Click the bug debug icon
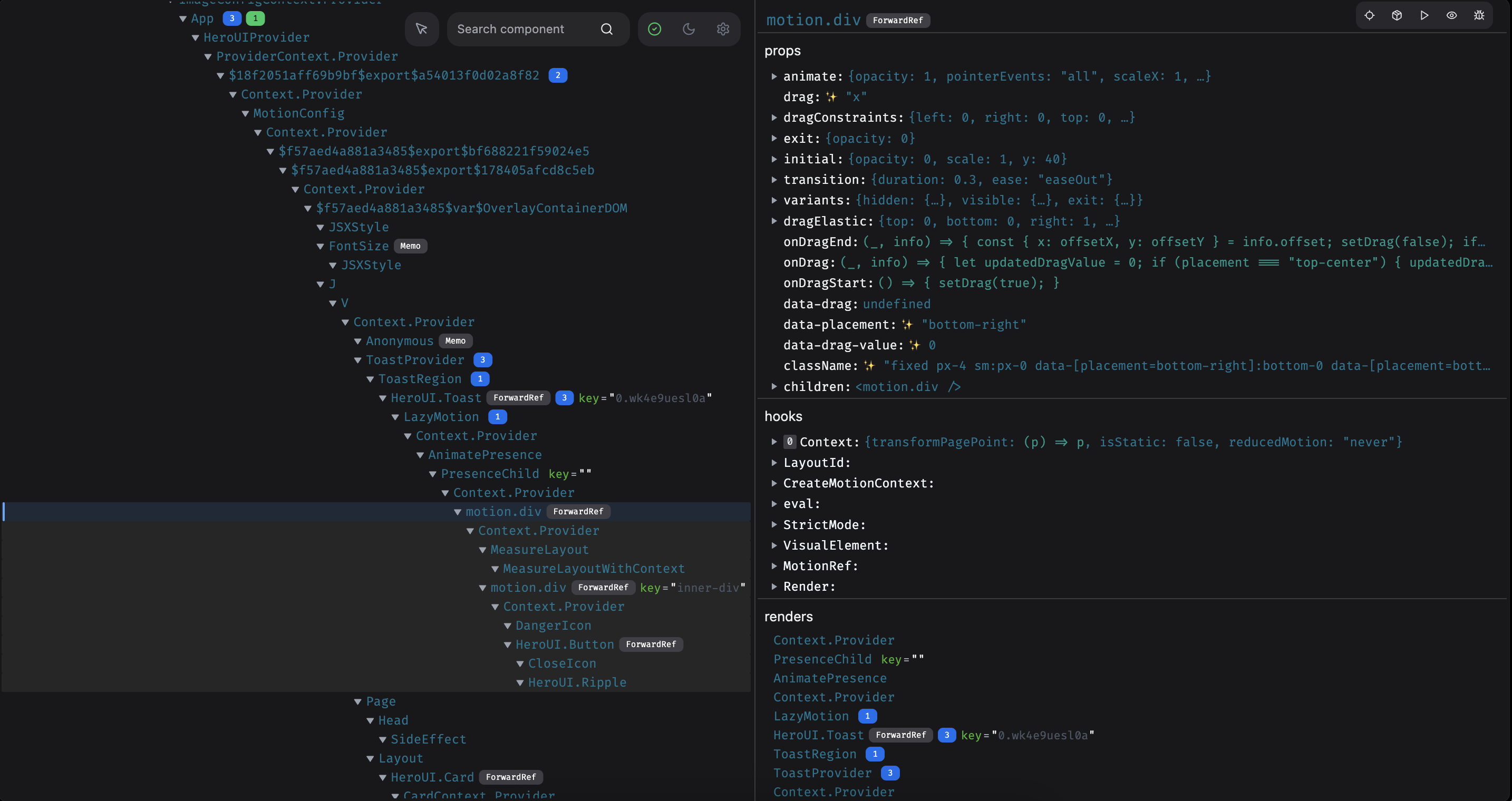 pos(1479,15)
